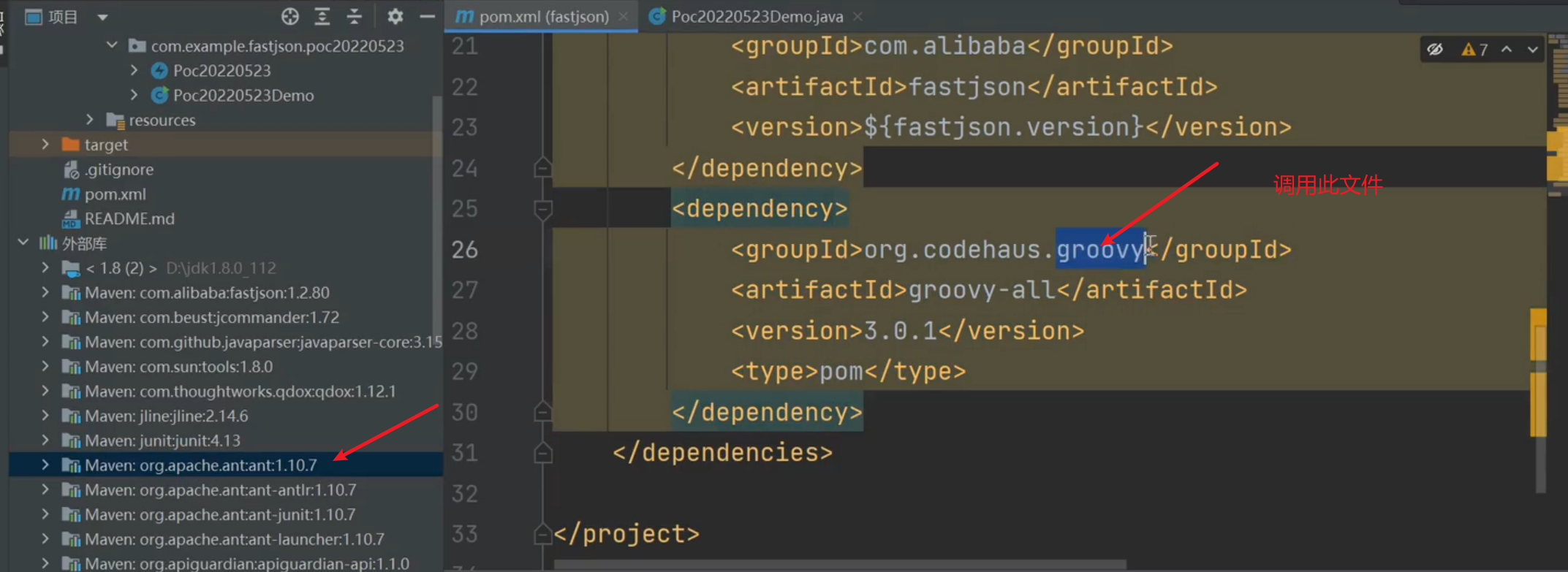The image size is (1568, 572).
Task: Open README.md in project tree
Action: pyautogui.click(x=129, y=218)
